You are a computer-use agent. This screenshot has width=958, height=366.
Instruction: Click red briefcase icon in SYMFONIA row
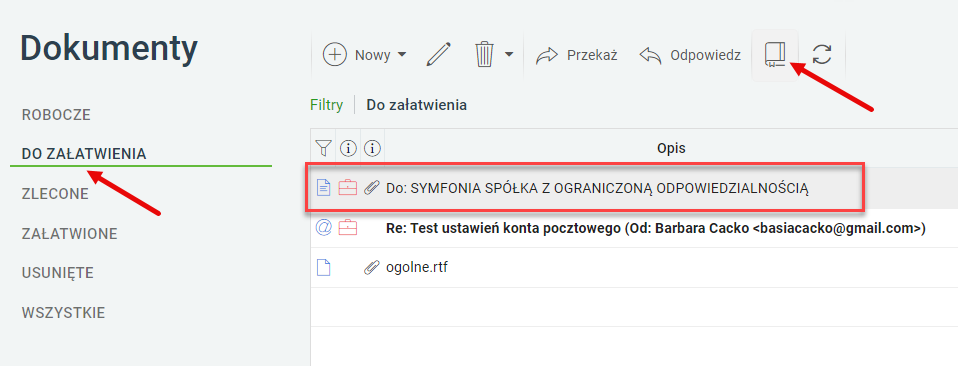pos(347,188)
